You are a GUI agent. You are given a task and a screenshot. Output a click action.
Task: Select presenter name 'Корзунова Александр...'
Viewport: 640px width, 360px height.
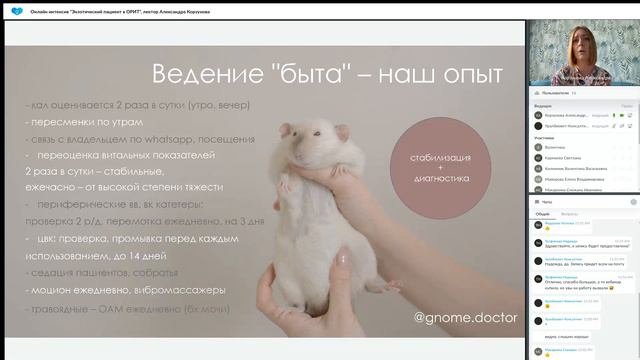click(x=567, y=116)
